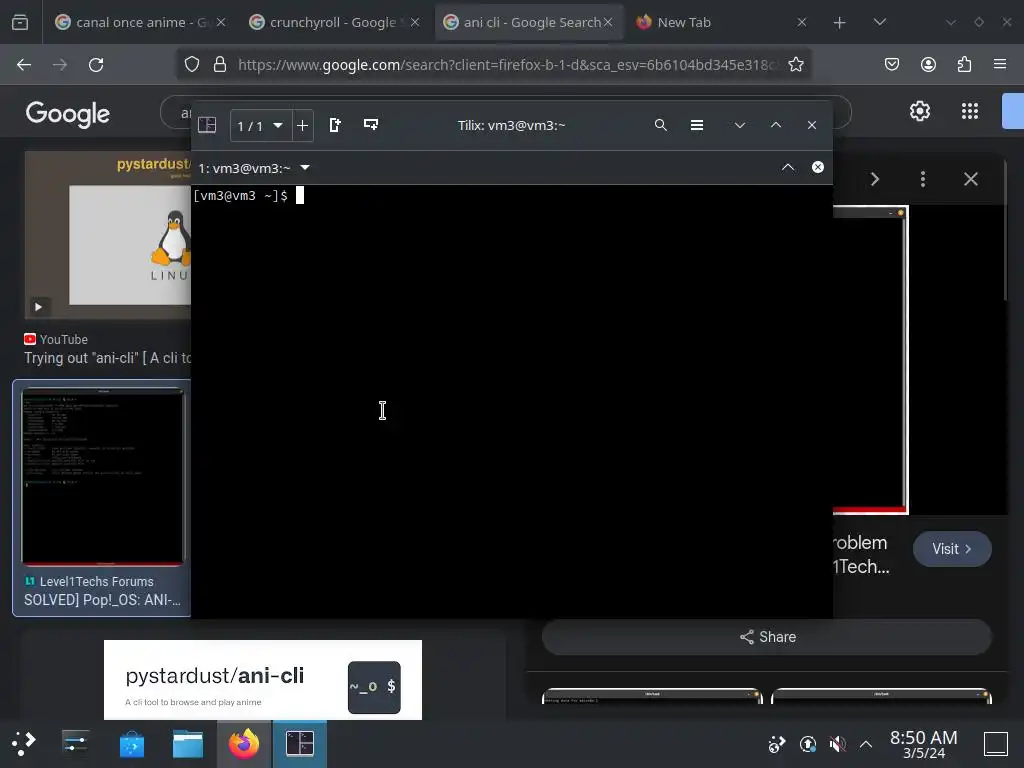Maximize the Tilix terminal pane via the caret
This screenshot has width=1024, height=768.
[x=788, y=167]
